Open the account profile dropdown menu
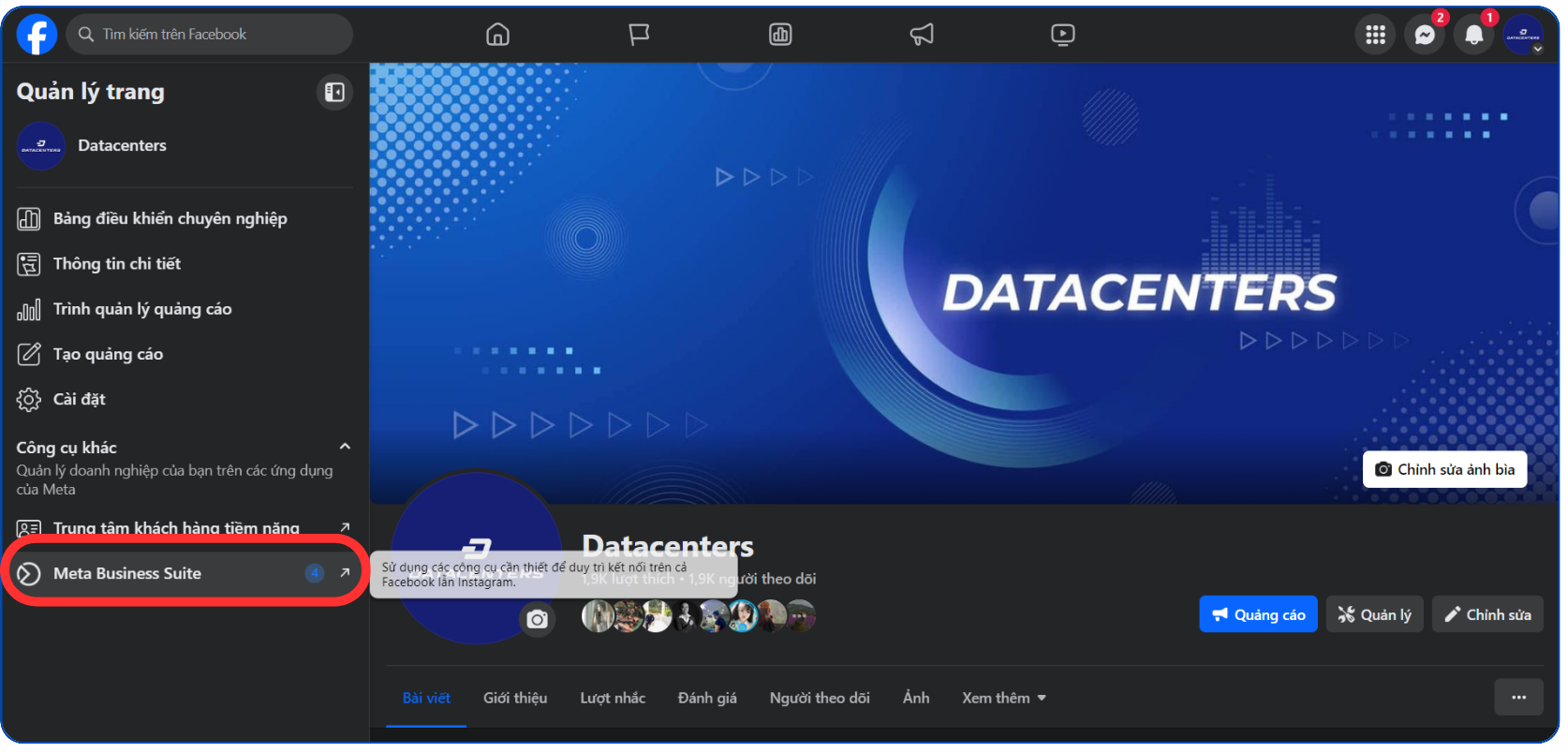The height and width of the screenshot is (752, 1568). pos(1523,36)
